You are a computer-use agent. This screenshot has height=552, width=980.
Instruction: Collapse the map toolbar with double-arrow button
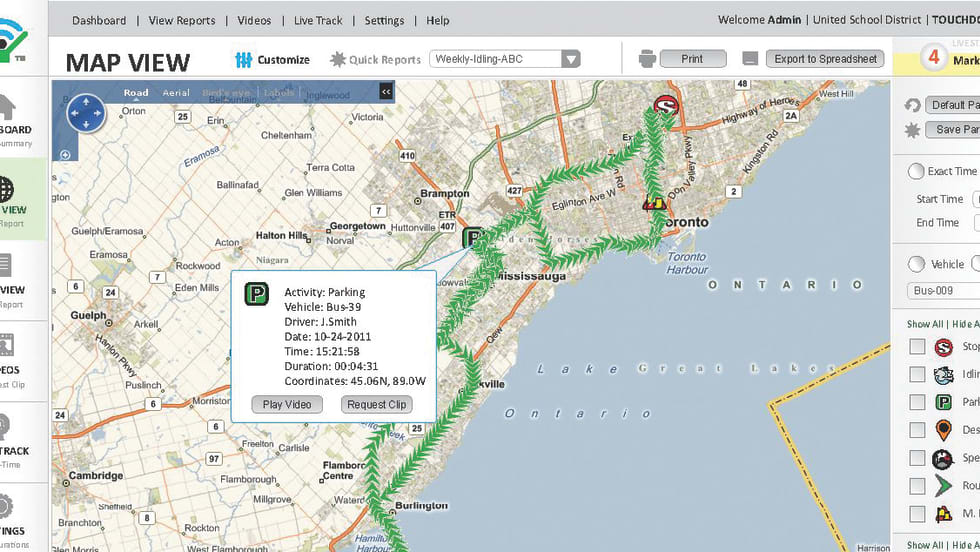click(386, 92)
